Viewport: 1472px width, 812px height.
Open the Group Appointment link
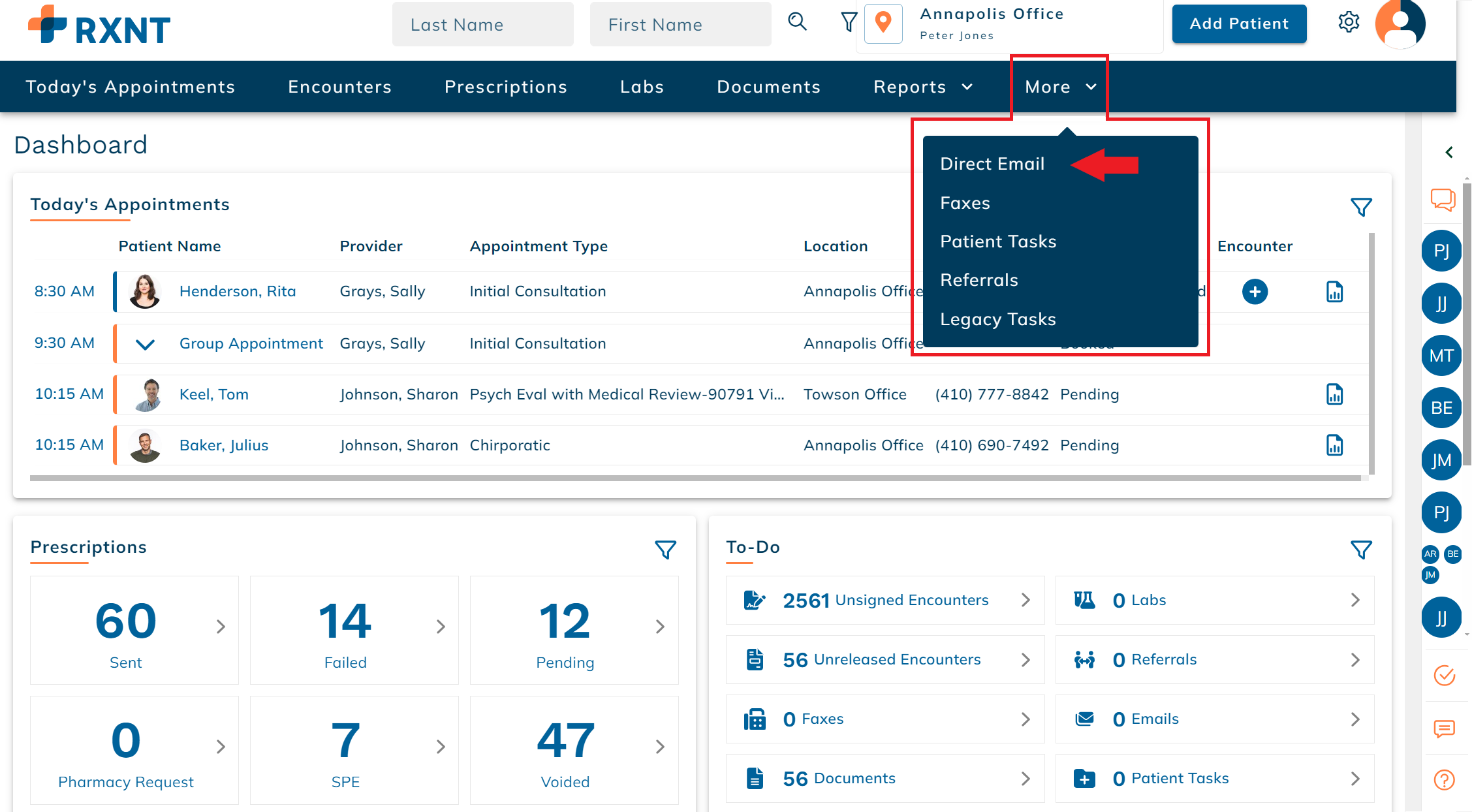point(251,343)
